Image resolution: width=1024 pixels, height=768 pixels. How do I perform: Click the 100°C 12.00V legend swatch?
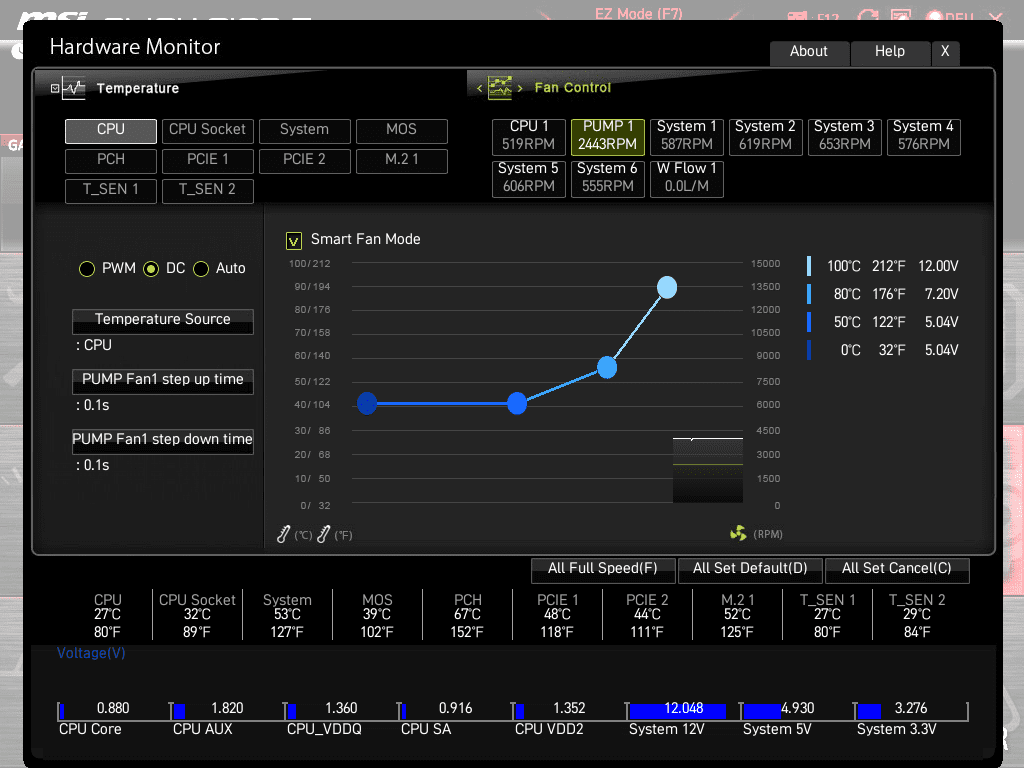(809, 266)
